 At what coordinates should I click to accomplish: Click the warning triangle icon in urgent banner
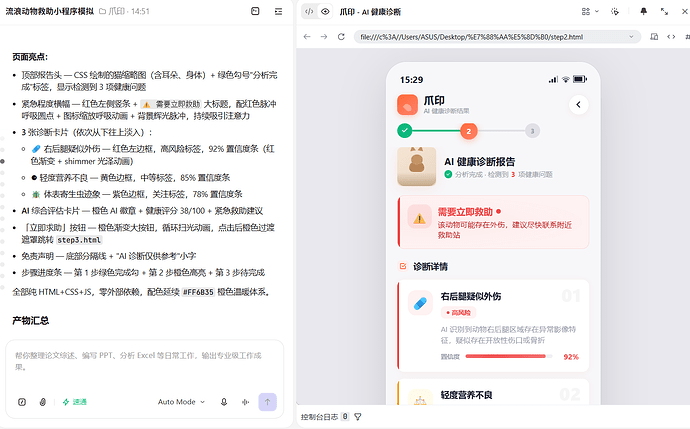coord(419,218)
